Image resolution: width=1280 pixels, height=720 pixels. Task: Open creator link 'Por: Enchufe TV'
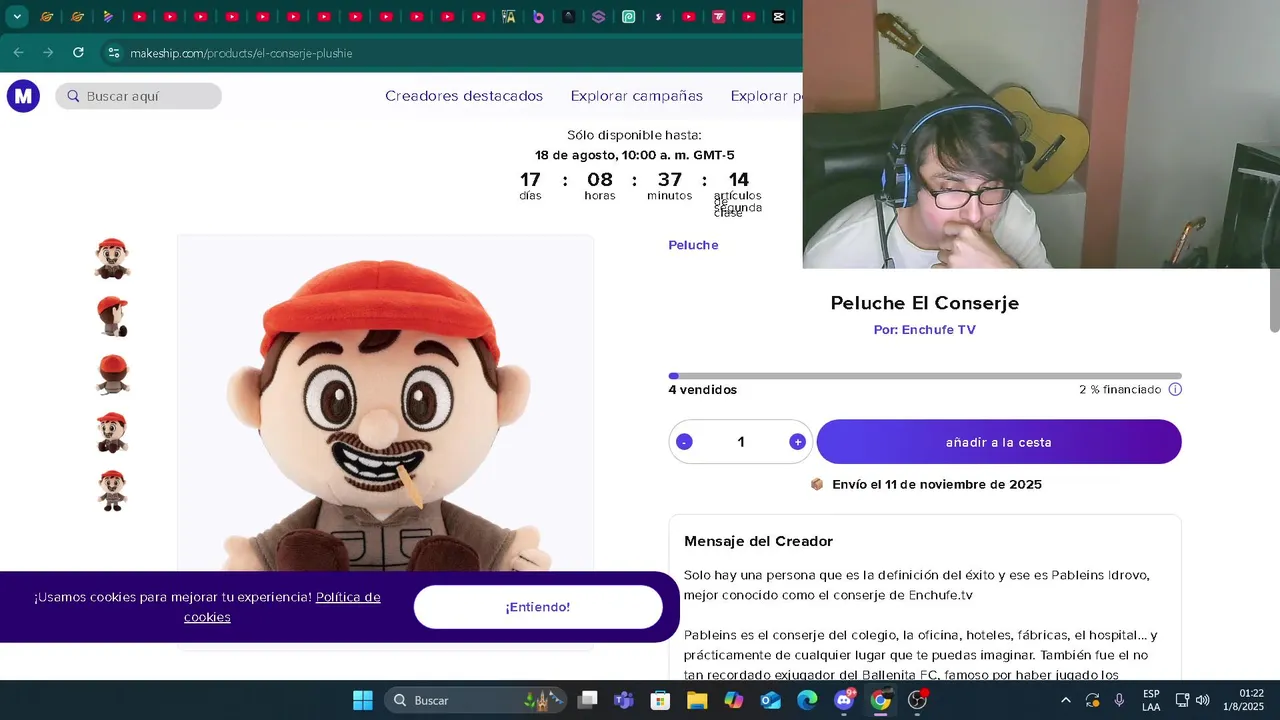point(924,330)
